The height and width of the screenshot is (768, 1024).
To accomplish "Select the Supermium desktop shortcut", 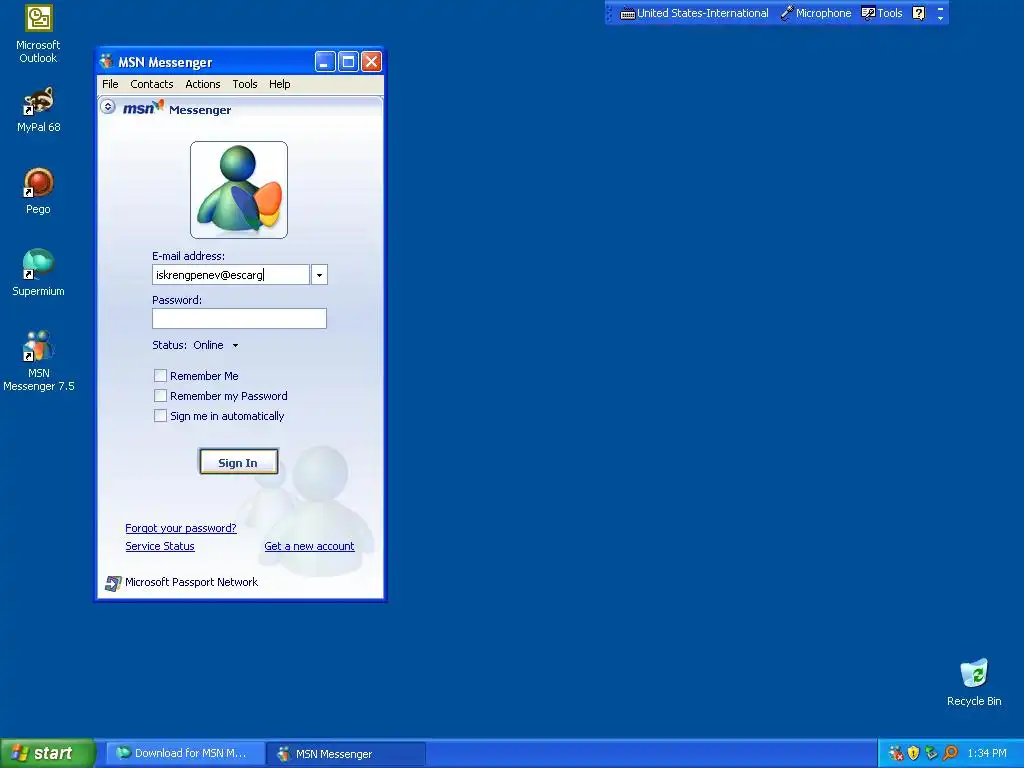I will (38, 273).
